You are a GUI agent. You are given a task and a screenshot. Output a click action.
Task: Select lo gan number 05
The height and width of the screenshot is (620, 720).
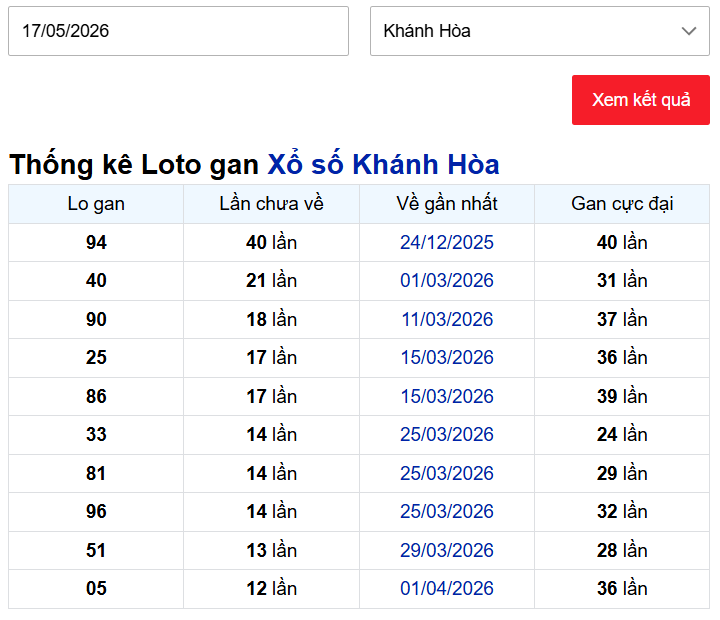pyautogui.click(x=96, y=589)
